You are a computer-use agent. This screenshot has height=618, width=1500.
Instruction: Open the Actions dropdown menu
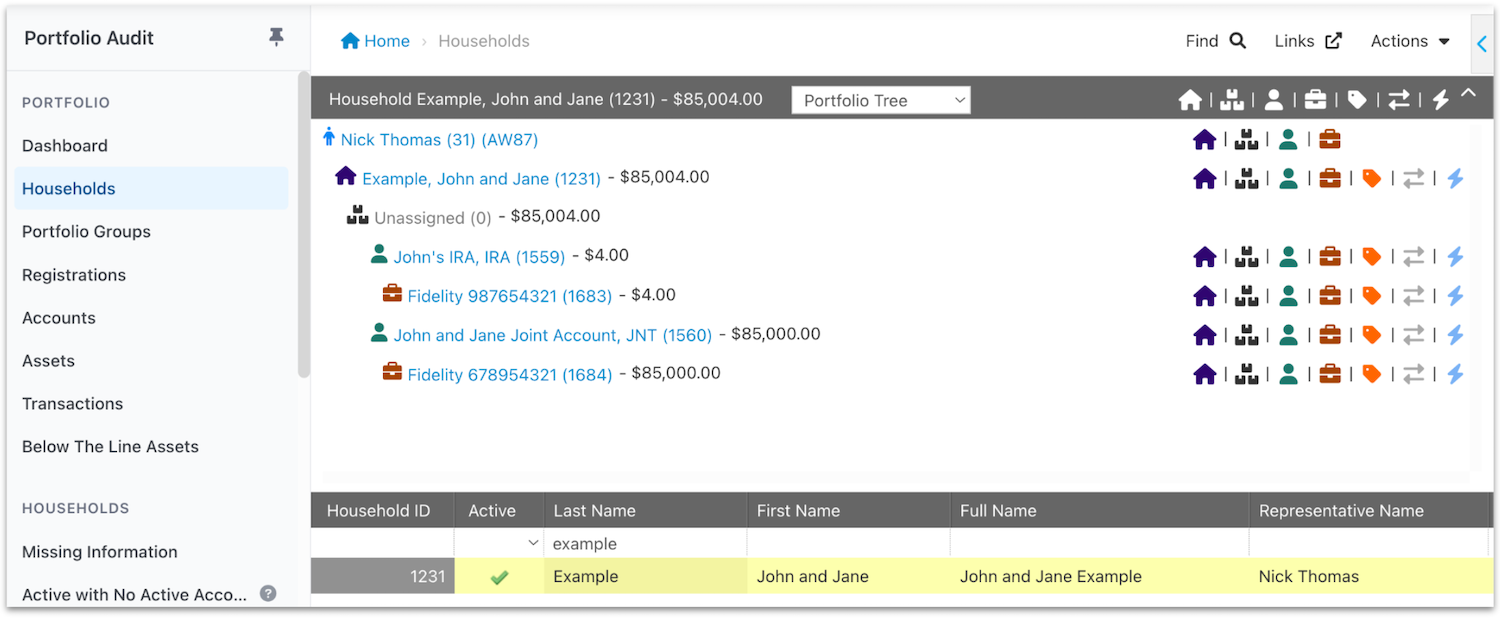point(1410,41)
